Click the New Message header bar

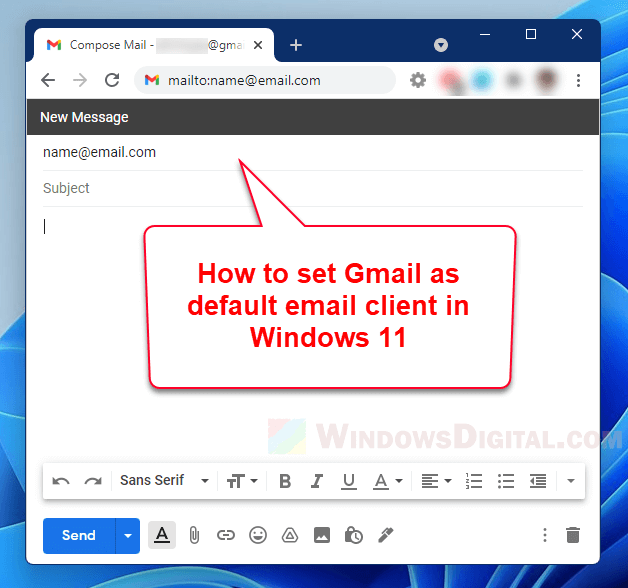pyautogui.click(x=313, y=117)
